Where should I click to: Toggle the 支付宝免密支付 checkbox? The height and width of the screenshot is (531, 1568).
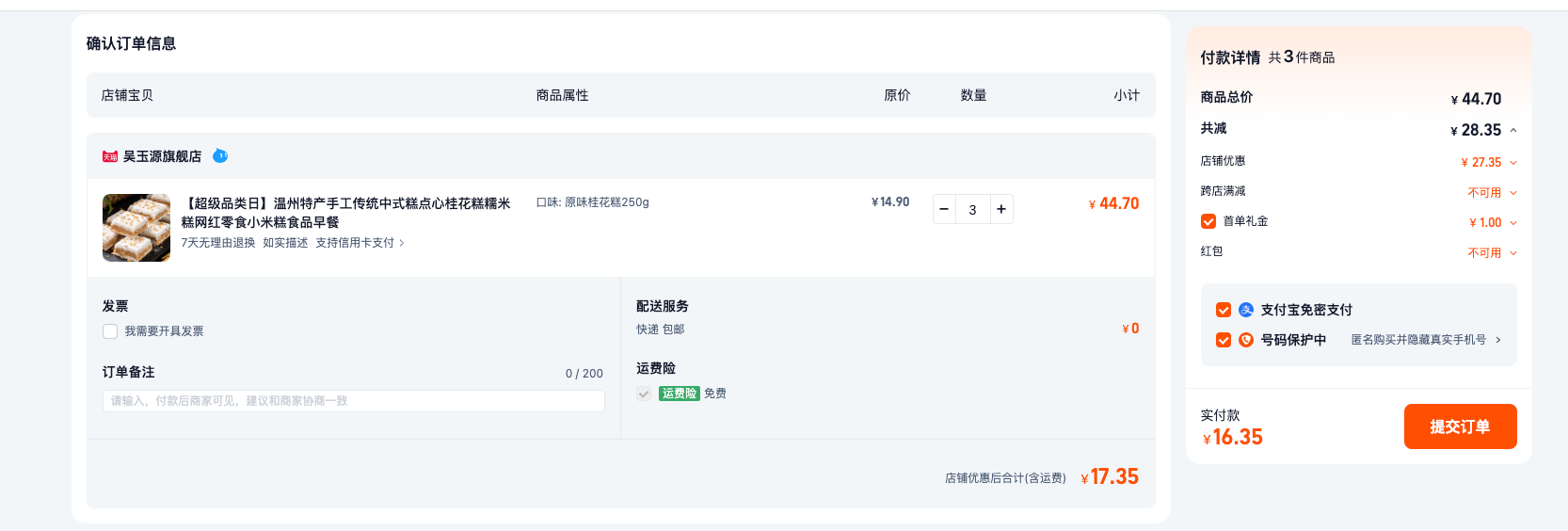click(1224, 310)
